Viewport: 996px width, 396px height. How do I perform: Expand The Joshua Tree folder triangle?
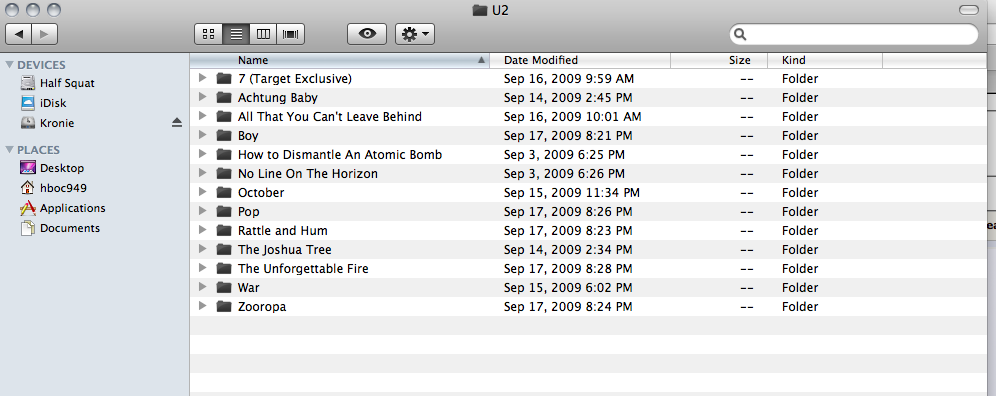tap(202, 249)
